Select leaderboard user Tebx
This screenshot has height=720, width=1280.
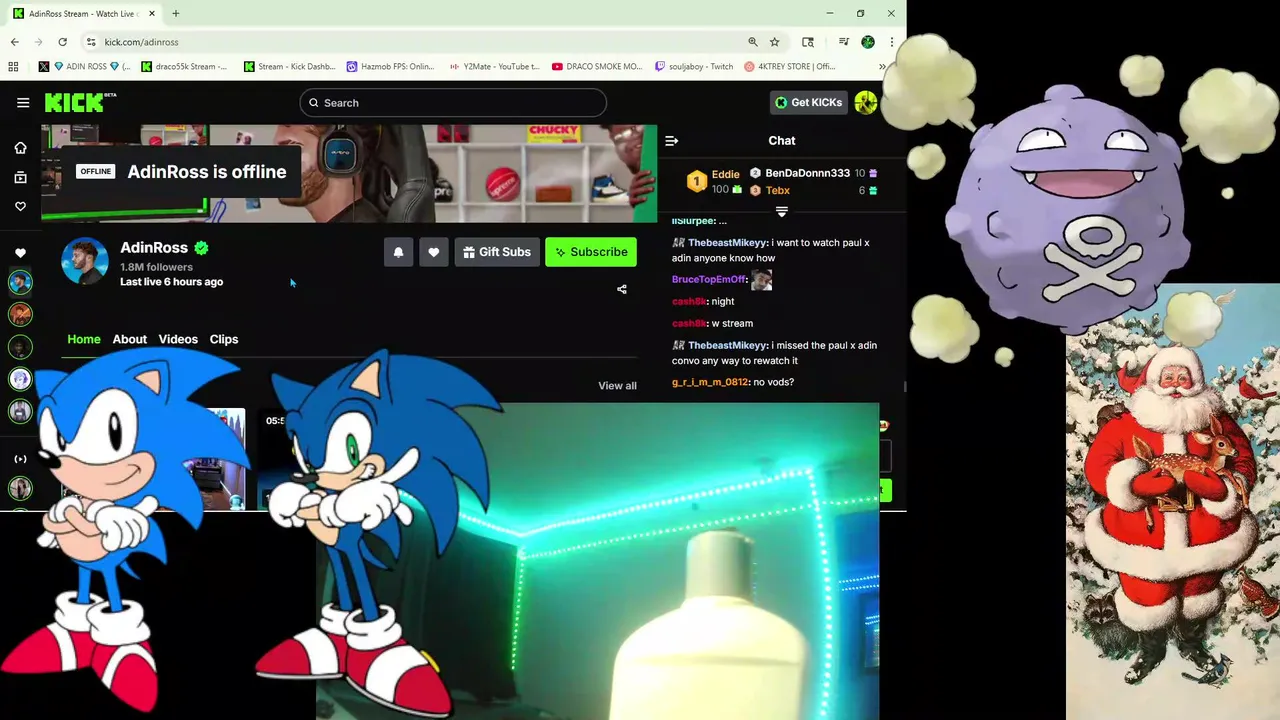[x=777, y=190]
